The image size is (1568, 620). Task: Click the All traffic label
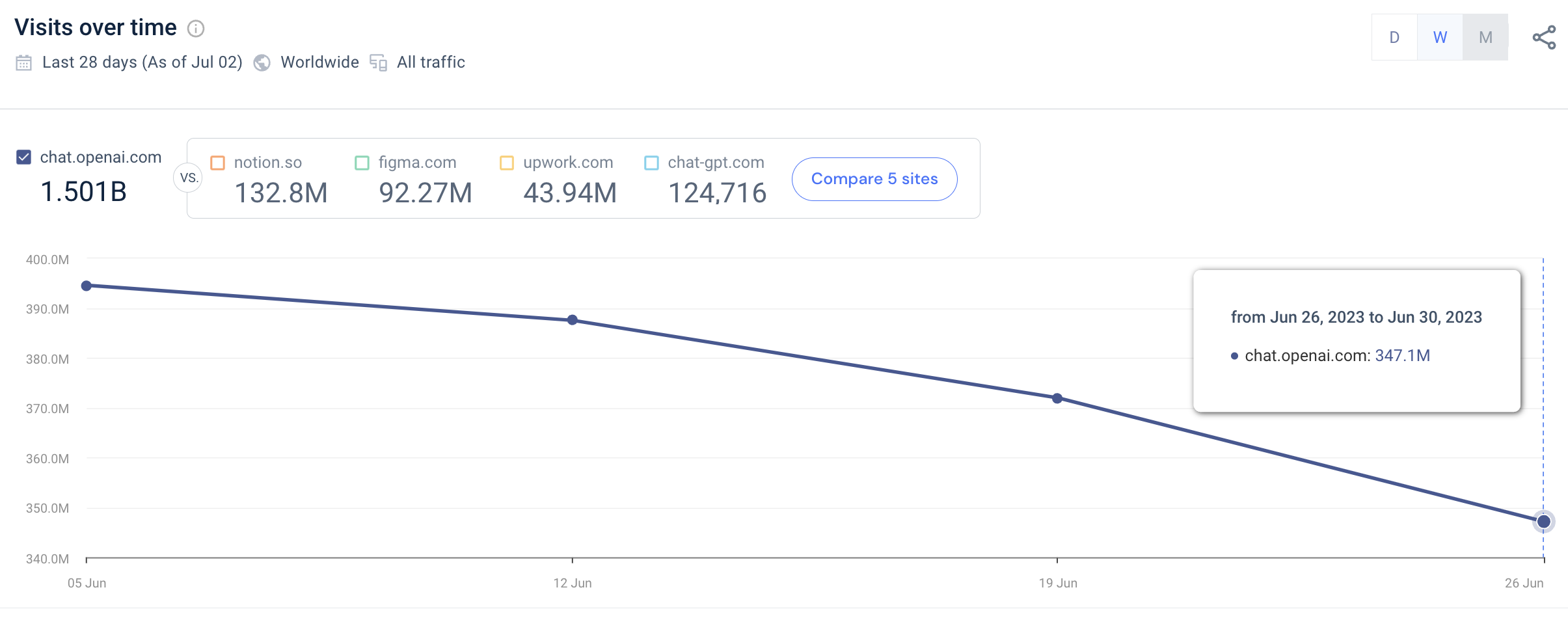coord(431,62)
